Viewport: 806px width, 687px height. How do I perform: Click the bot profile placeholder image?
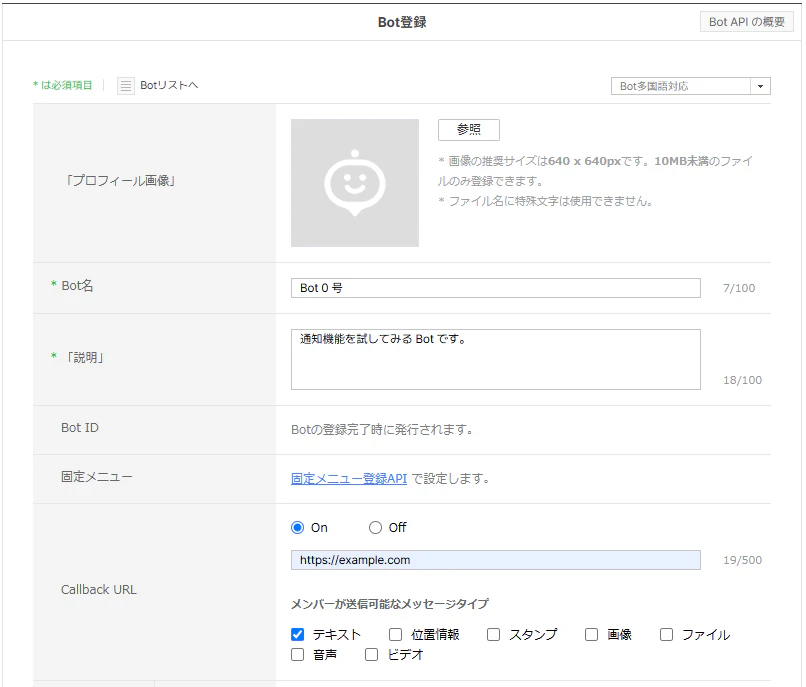pos(355,183)
